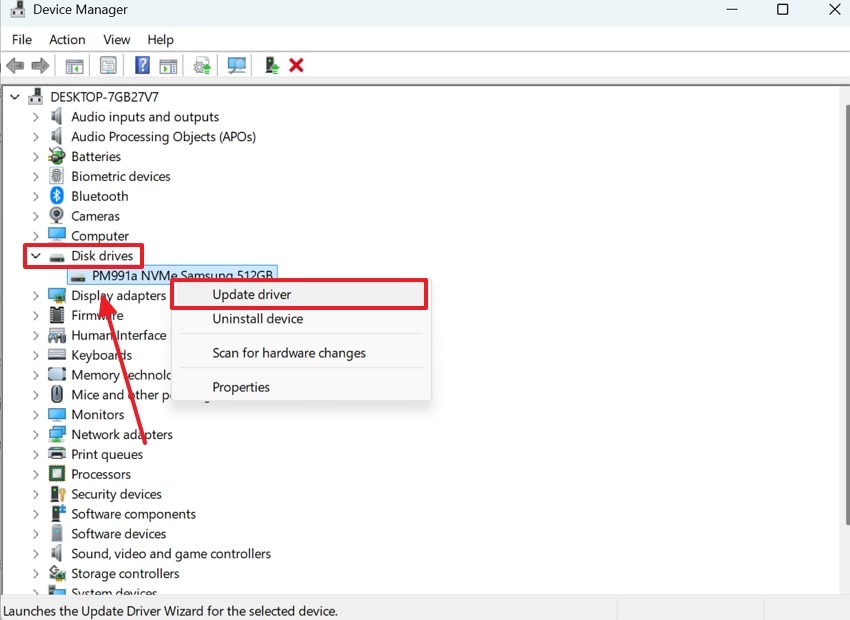Select the Scan for hardware changes icon
Image resolution: width=850 pixels, height=620 pixels.
pos(236,65)
